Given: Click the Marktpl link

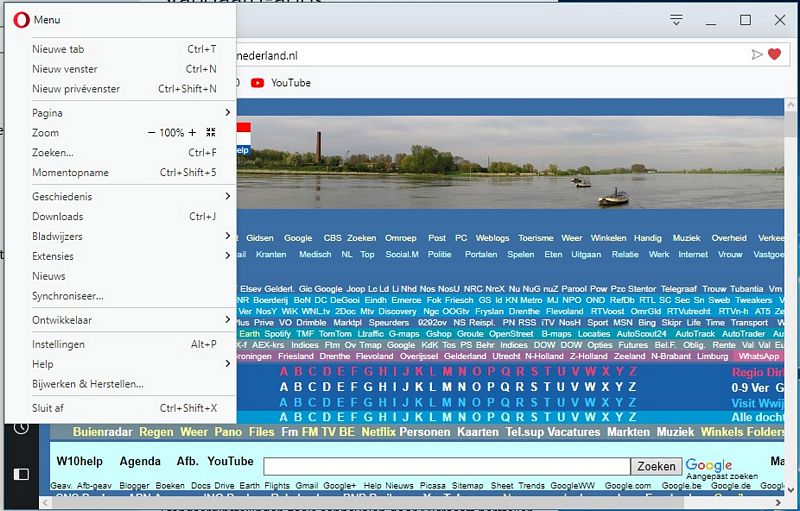Looking at the screenshot, I should 347,322.
